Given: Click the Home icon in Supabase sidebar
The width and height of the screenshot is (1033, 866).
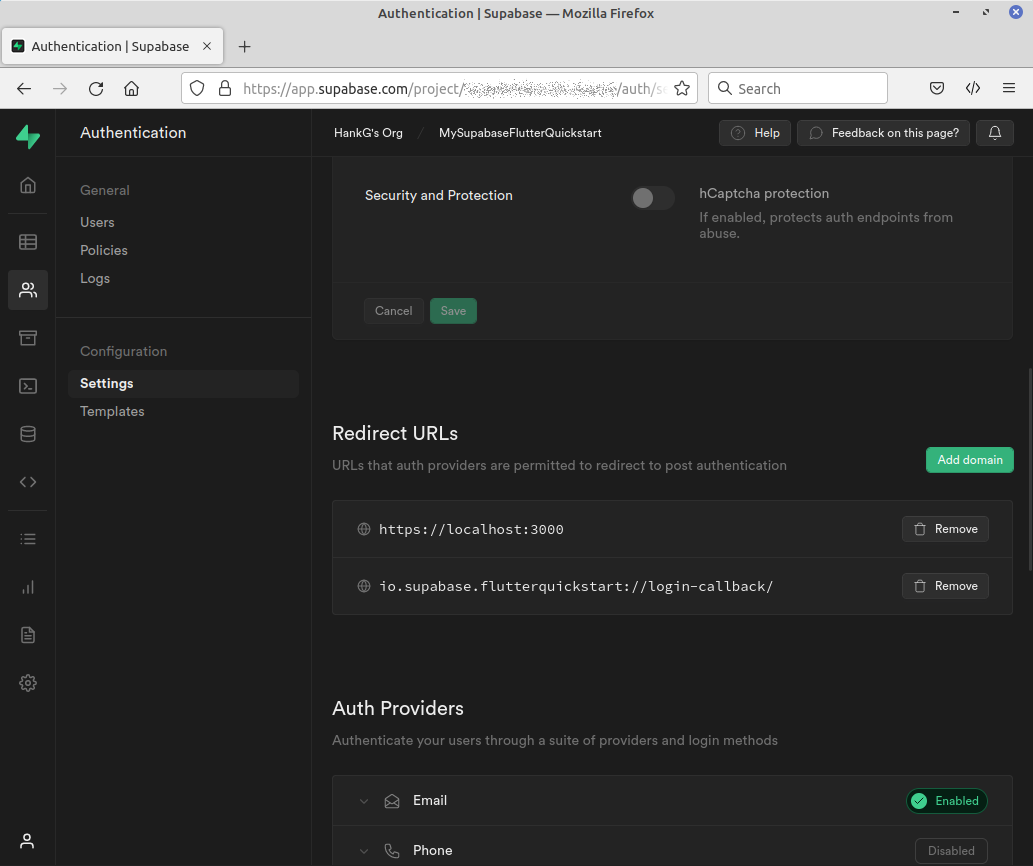Looking at the screenshot, I should pyautogui.click(x=28, y=185).
